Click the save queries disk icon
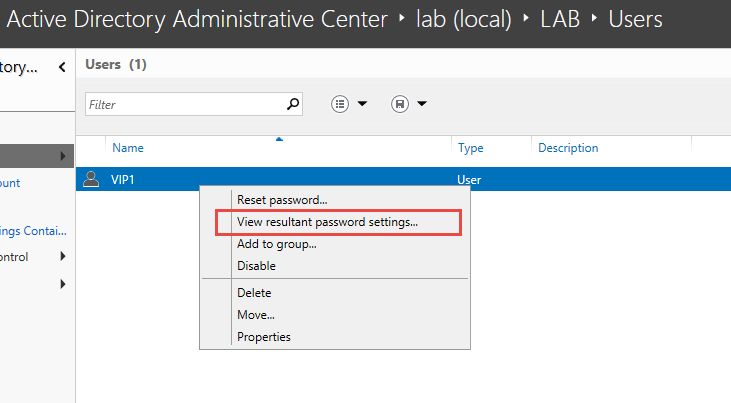The height and width of the screenshot is (403, 731). 400,104
